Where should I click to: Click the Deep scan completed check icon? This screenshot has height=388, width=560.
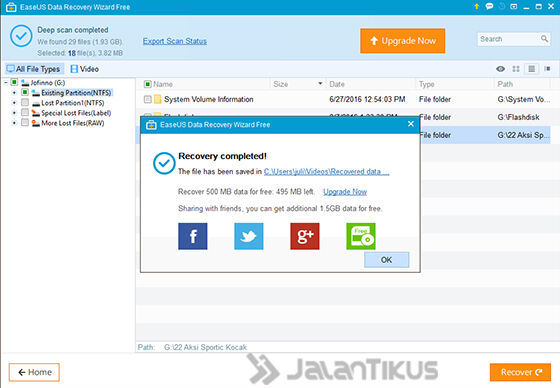click(21, 36)
